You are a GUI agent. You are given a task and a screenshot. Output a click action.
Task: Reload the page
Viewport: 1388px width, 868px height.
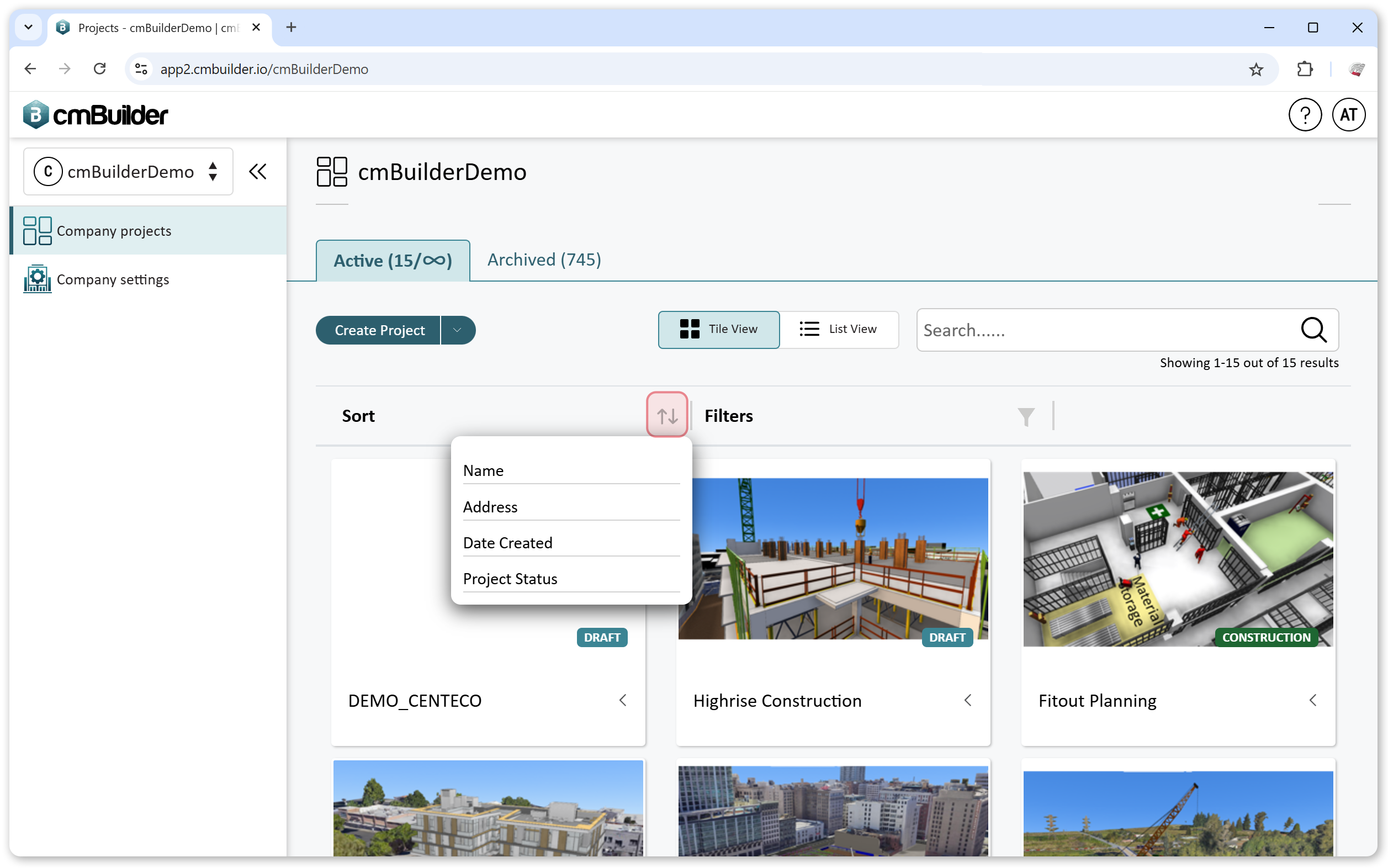pyautogui.click(x=100, y=70)
